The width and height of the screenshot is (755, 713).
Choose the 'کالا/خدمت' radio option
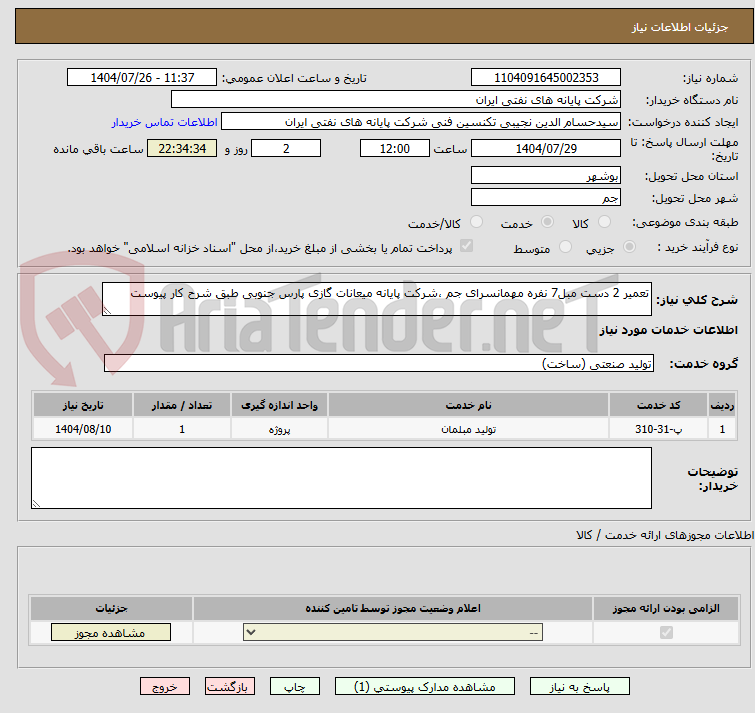[x=476, y=222]
